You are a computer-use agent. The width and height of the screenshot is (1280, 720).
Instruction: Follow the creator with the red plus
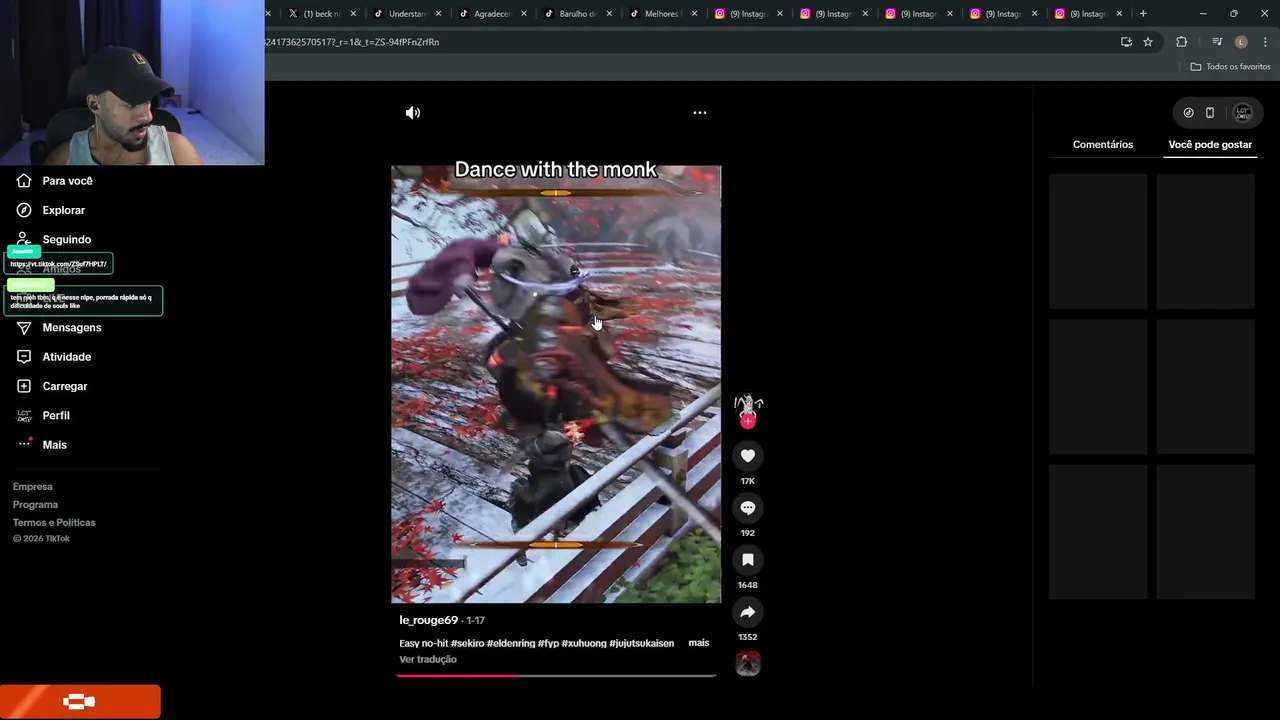click(748, 422)
